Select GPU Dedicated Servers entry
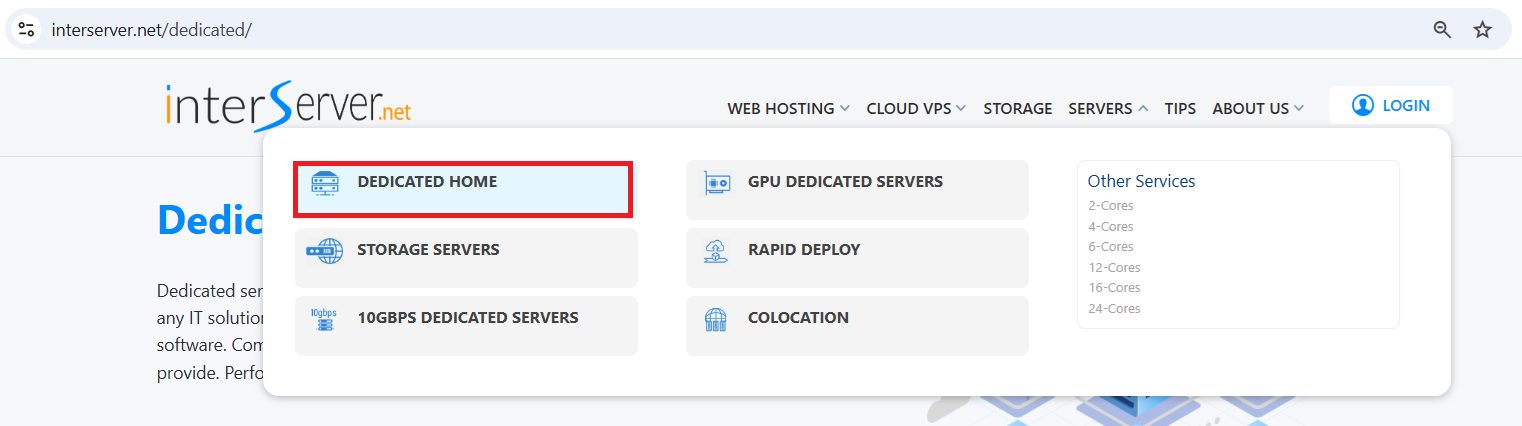Viewport: 1522px width, 426px height. point(857,190)
